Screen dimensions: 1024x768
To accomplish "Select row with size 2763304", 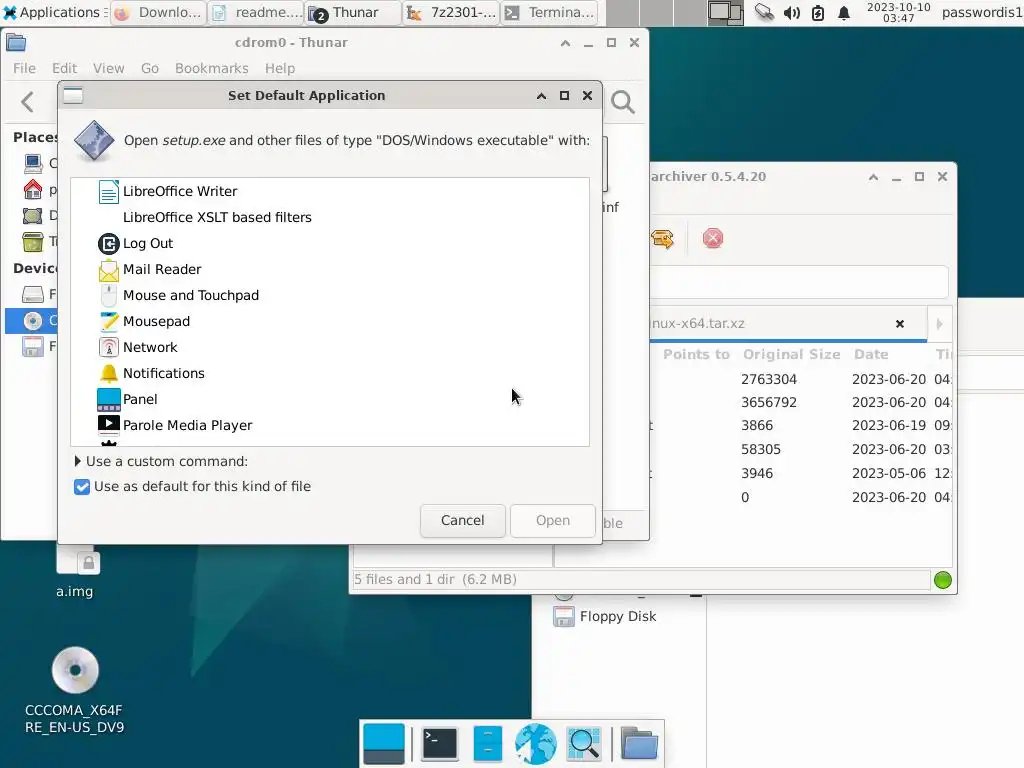I will click(x=801, y=379).
